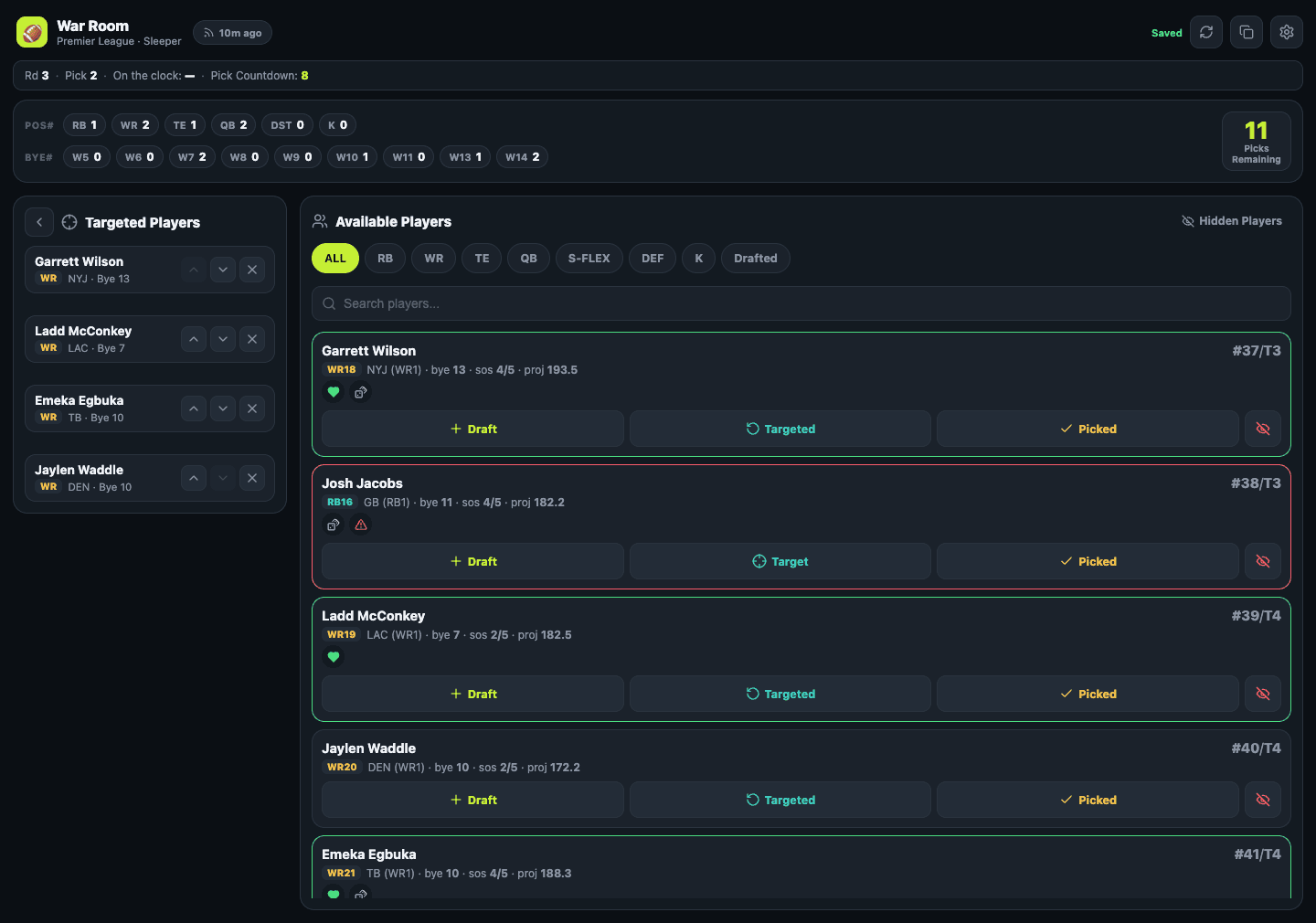This screenshot has width=1316, height=923.
Task: Hide Garrett Wilson using the eye-off button
Action: (x=1263, y=429)
